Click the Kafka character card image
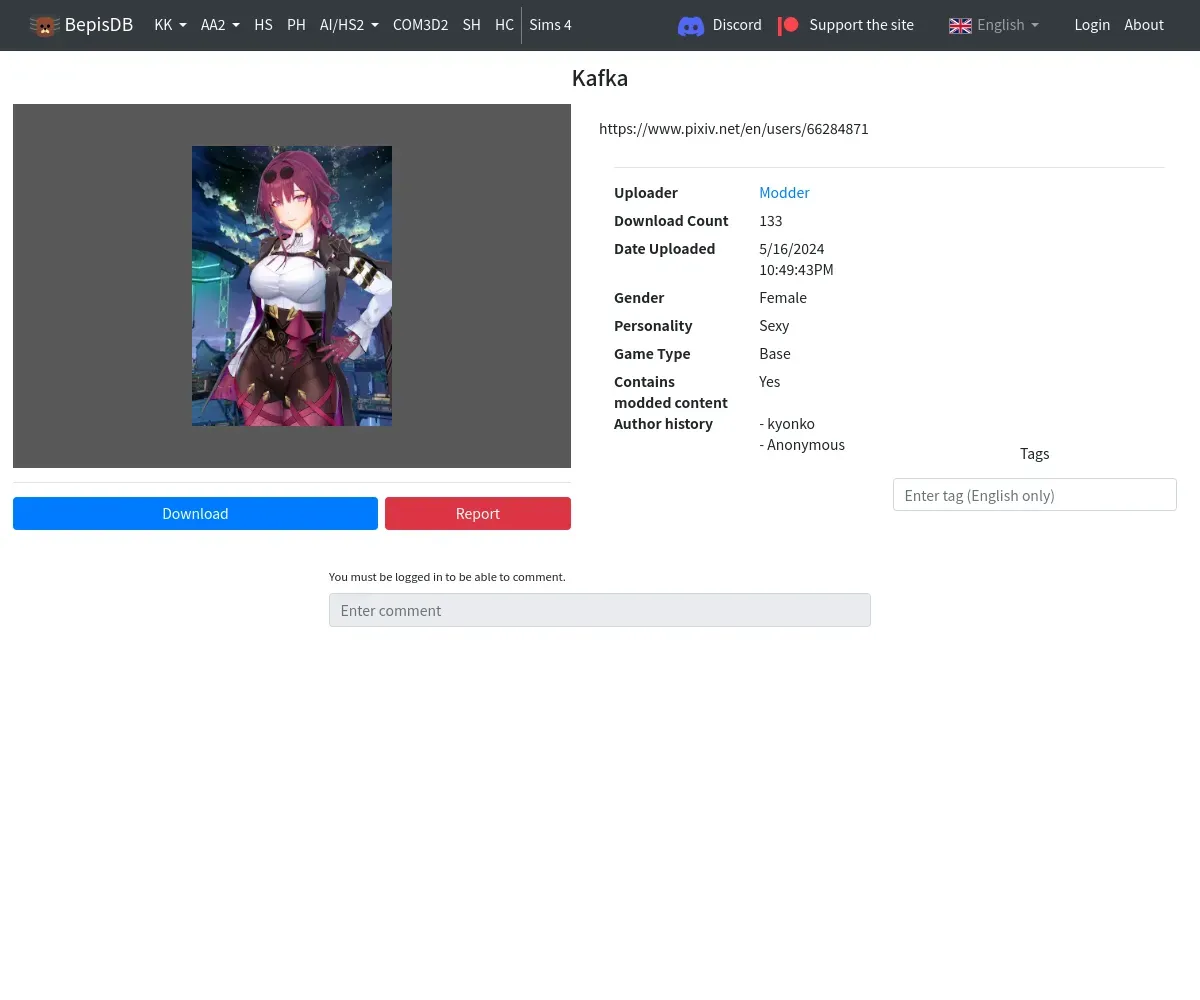This screenshot has width=1200, height=1000. click(x=292, y=286)
